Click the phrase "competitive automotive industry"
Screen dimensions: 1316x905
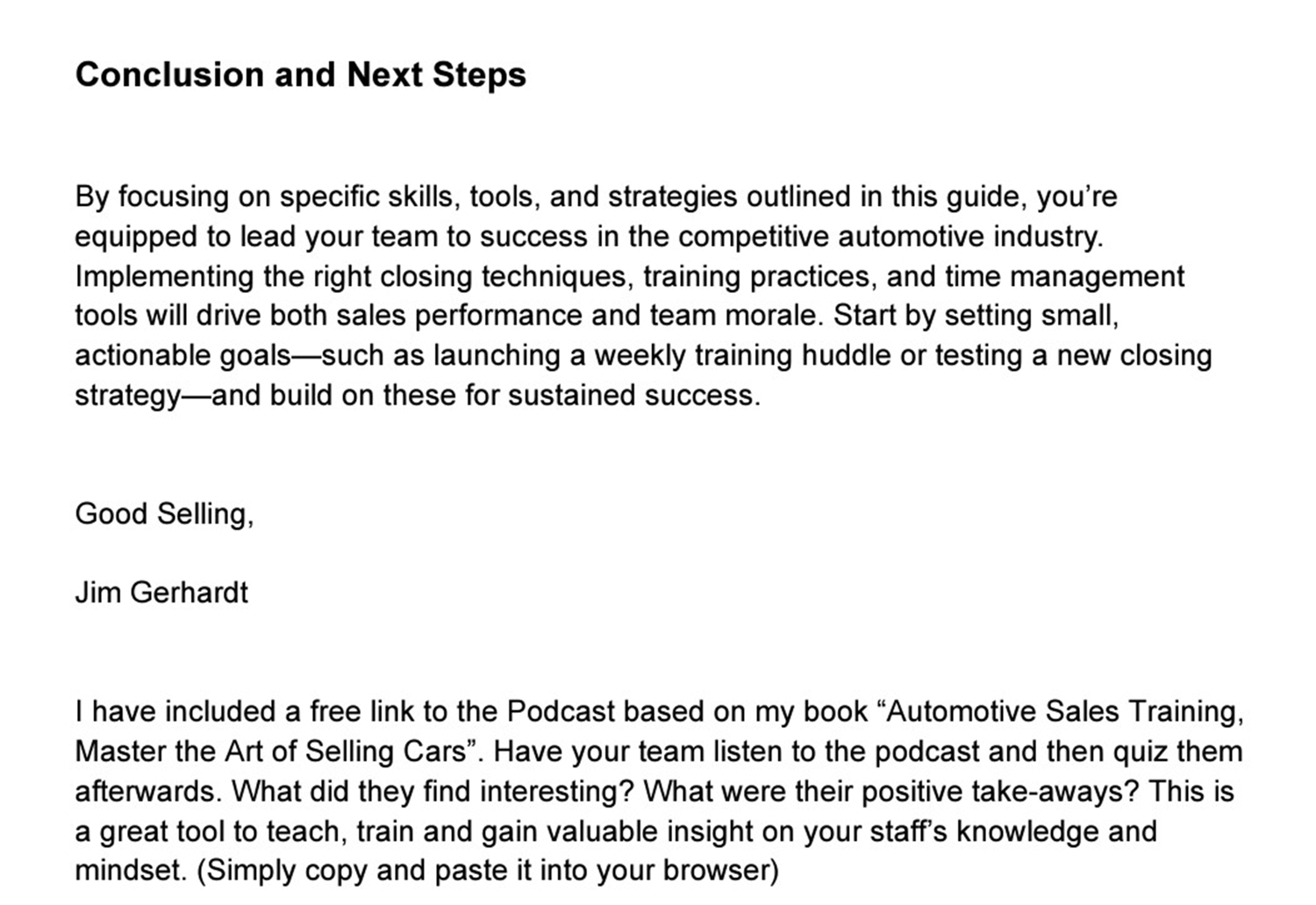coord(889,237)
